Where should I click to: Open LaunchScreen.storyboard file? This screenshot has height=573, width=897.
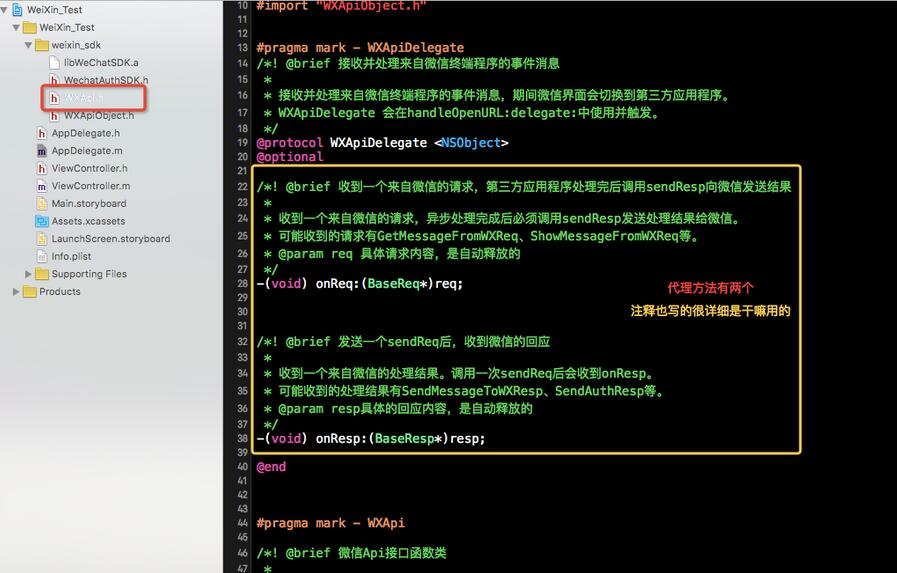point(110,239)
